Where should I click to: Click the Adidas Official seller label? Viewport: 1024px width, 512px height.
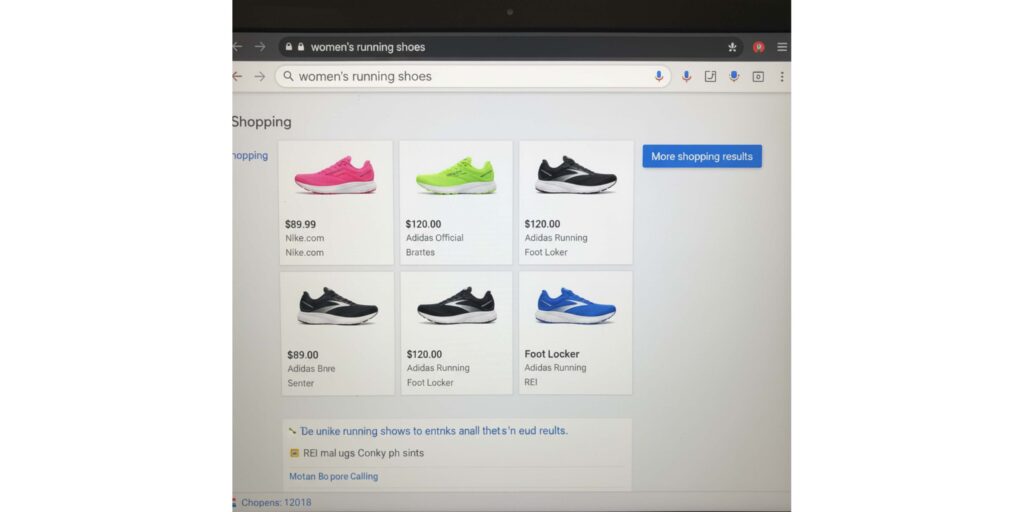pyautogui.click(x=434, y=238)
